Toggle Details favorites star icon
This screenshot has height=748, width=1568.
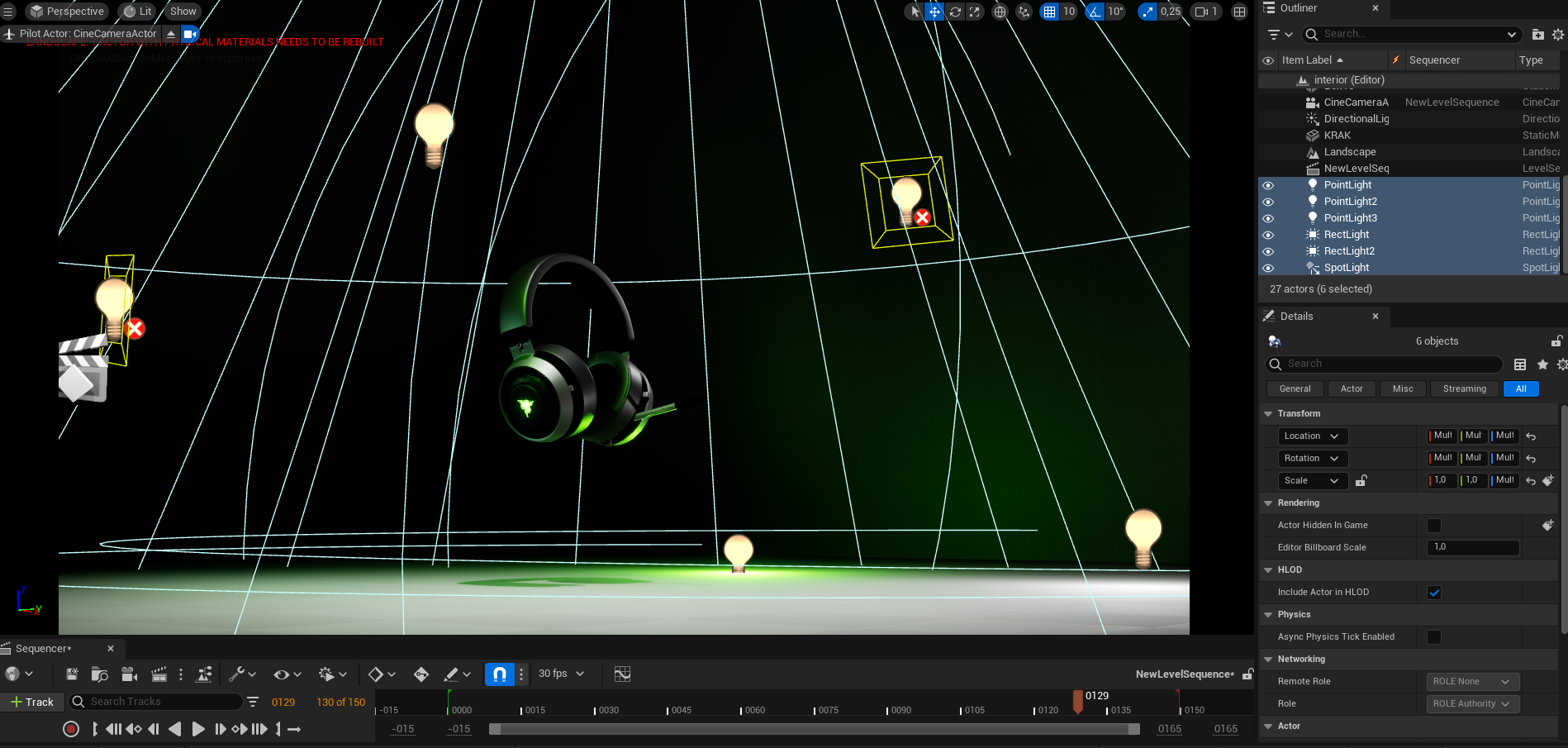click(1542, 364)
